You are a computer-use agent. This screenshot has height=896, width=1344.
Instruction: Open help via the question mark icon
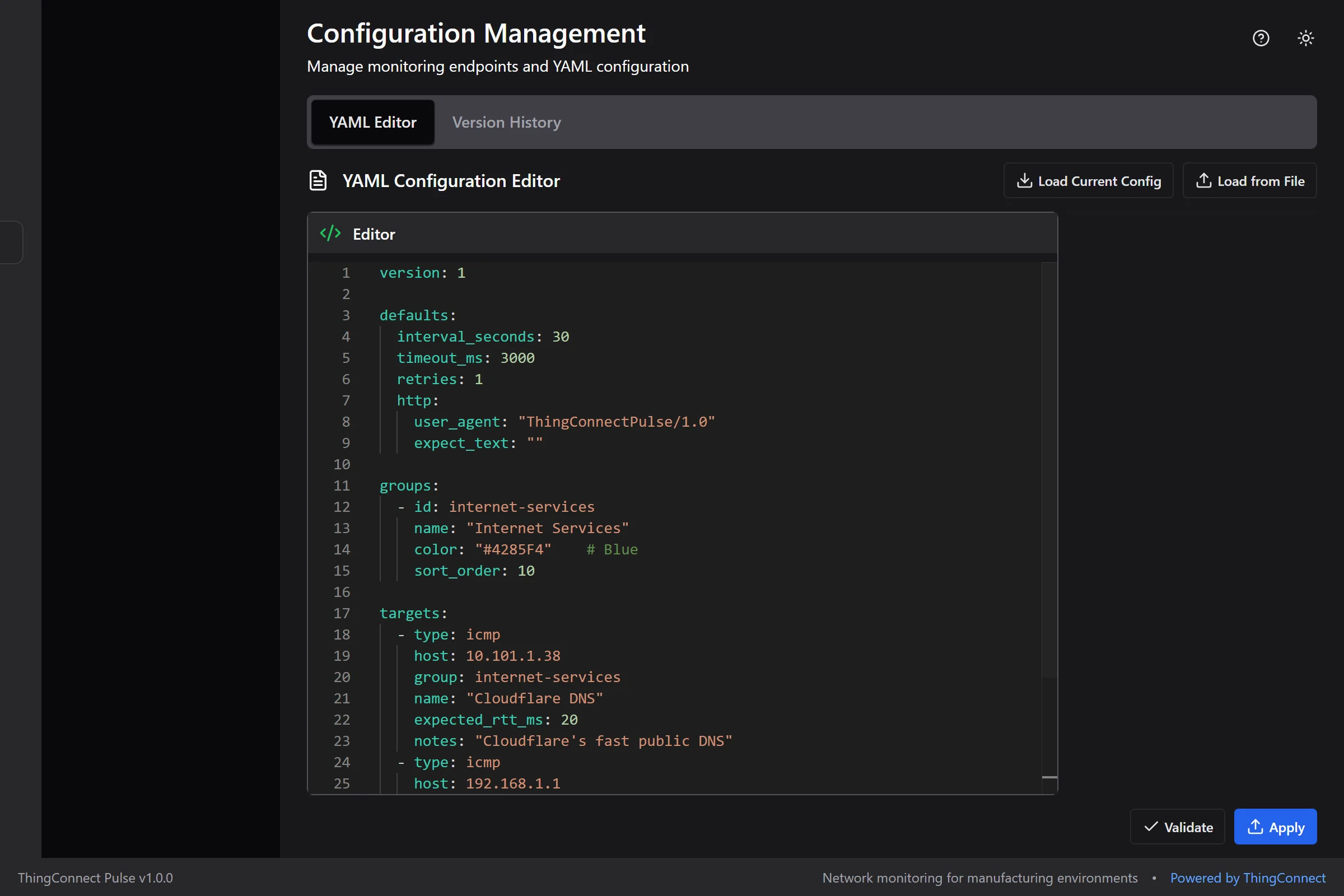[1261, 38]
